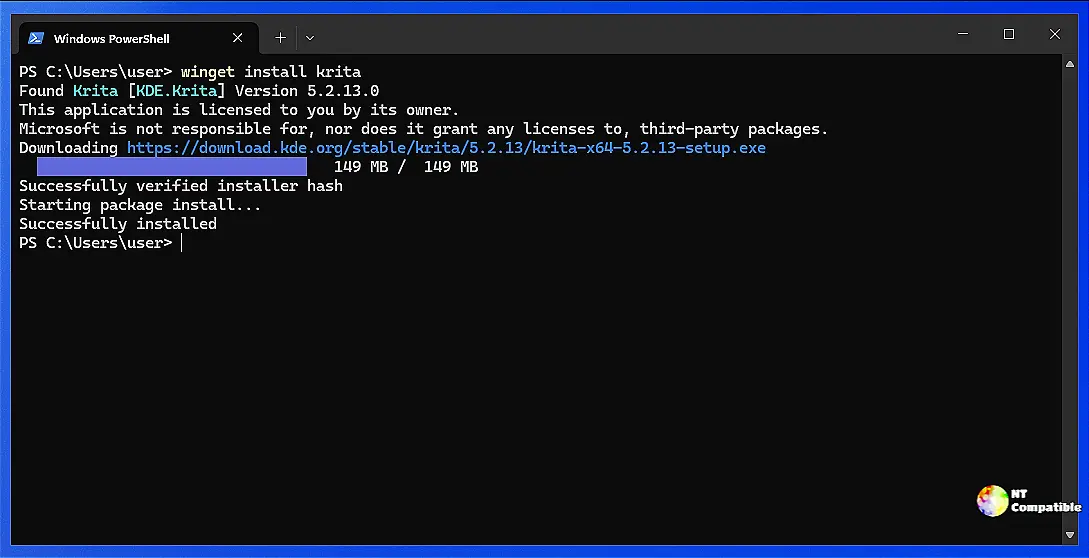
Task: Open a new terminal tab
Action: [281, 38]
